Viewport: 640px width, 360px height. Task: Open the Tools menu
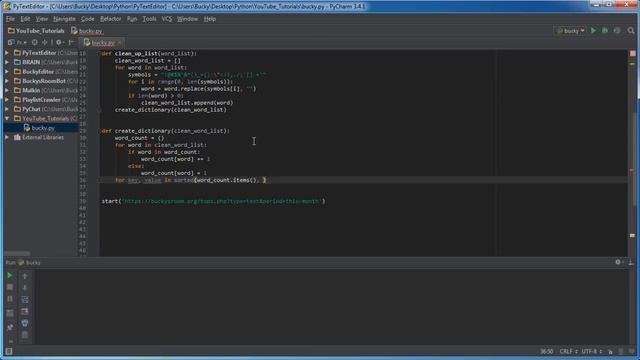pyautogui.click(x=149, y=19)
